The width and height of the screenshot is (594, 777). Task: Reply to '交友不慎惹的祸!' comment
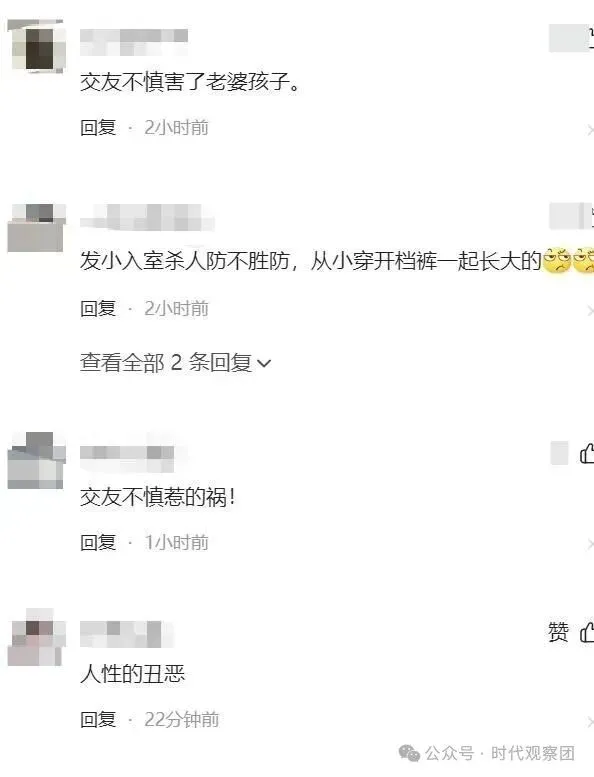click(98, 543)
